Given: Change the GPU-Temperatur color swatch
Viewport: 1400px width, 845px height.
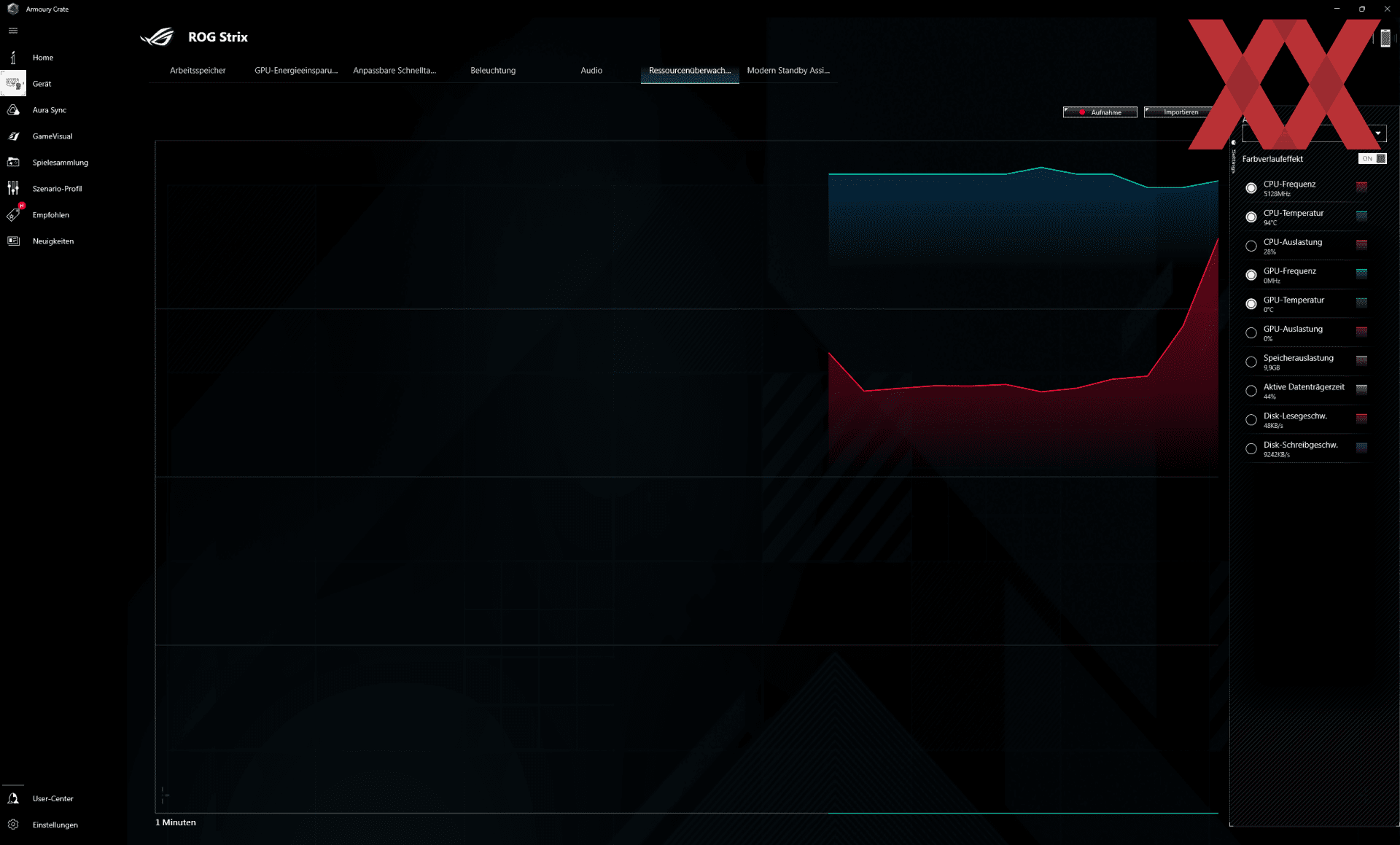Looking at the screenshot, I should (x=1361, y=303).
